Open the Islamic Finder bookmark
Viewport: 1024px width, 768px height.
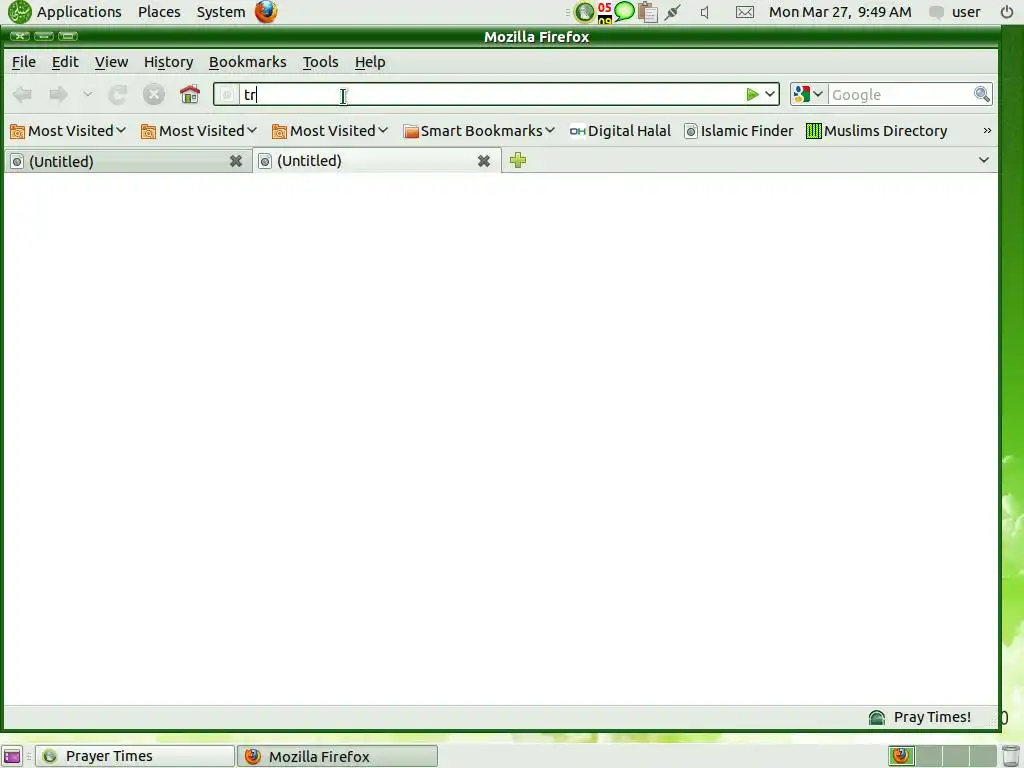[739, 131]
